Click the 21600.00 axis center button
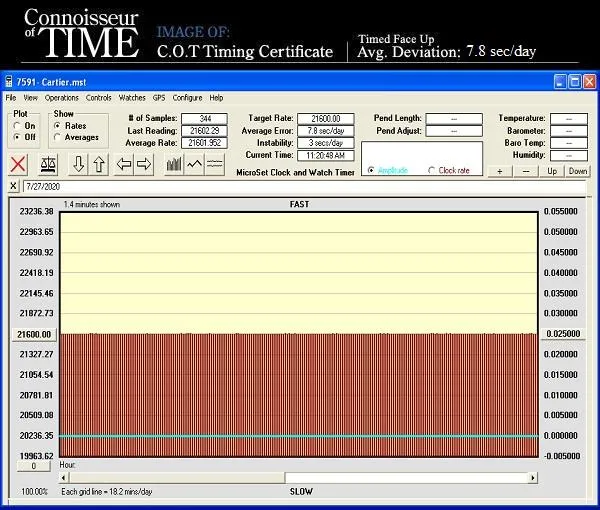The image size is (600, 510). 34,334
